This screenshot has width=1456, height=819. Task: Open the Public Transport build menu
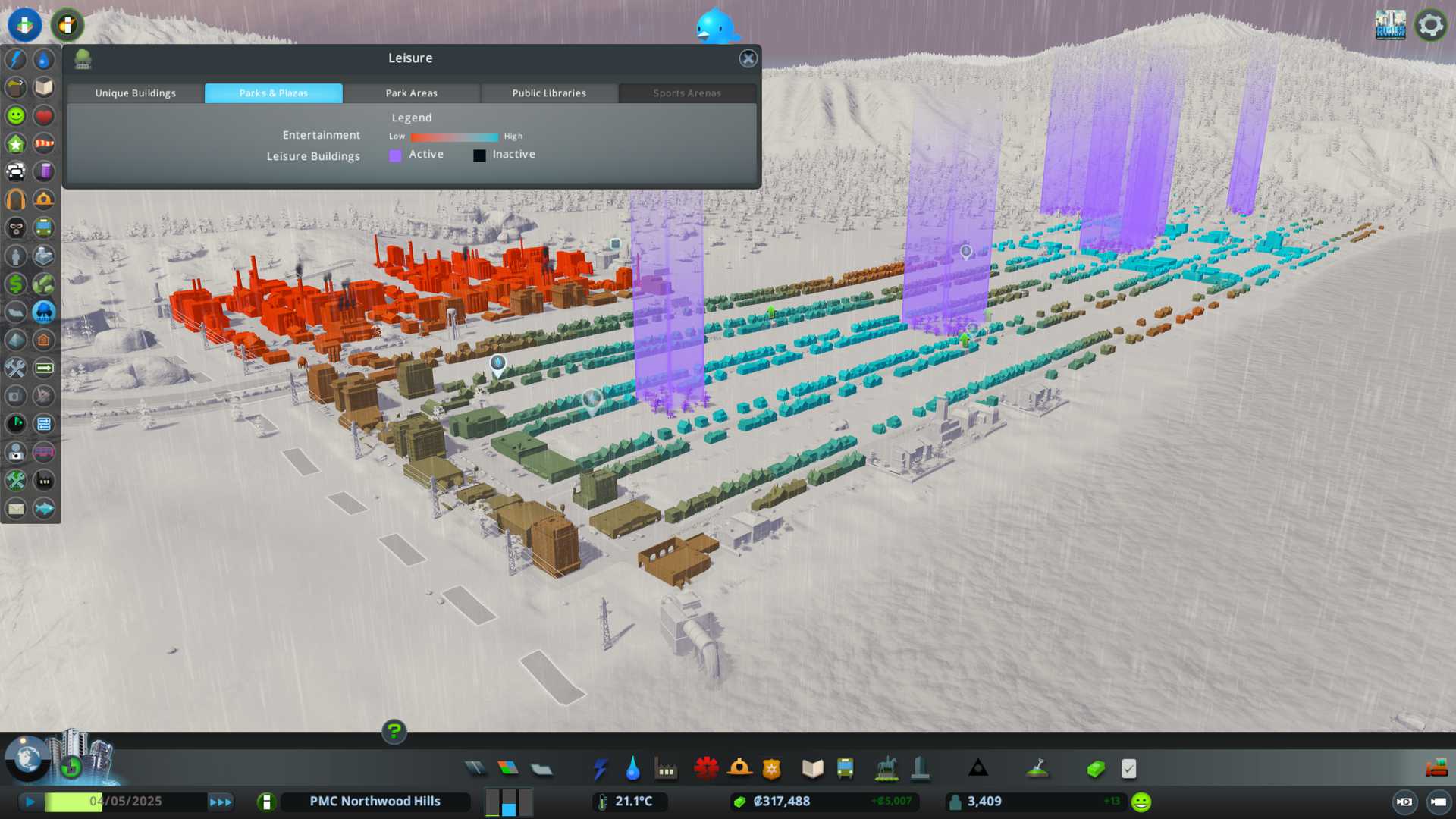(845, 769)
